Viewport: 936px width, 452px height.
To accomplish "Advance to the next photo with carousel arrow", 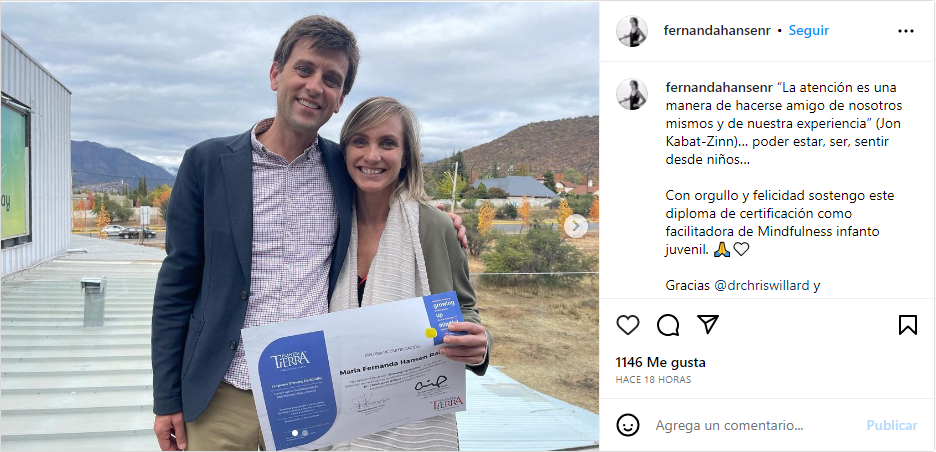I will coord(576,226).
